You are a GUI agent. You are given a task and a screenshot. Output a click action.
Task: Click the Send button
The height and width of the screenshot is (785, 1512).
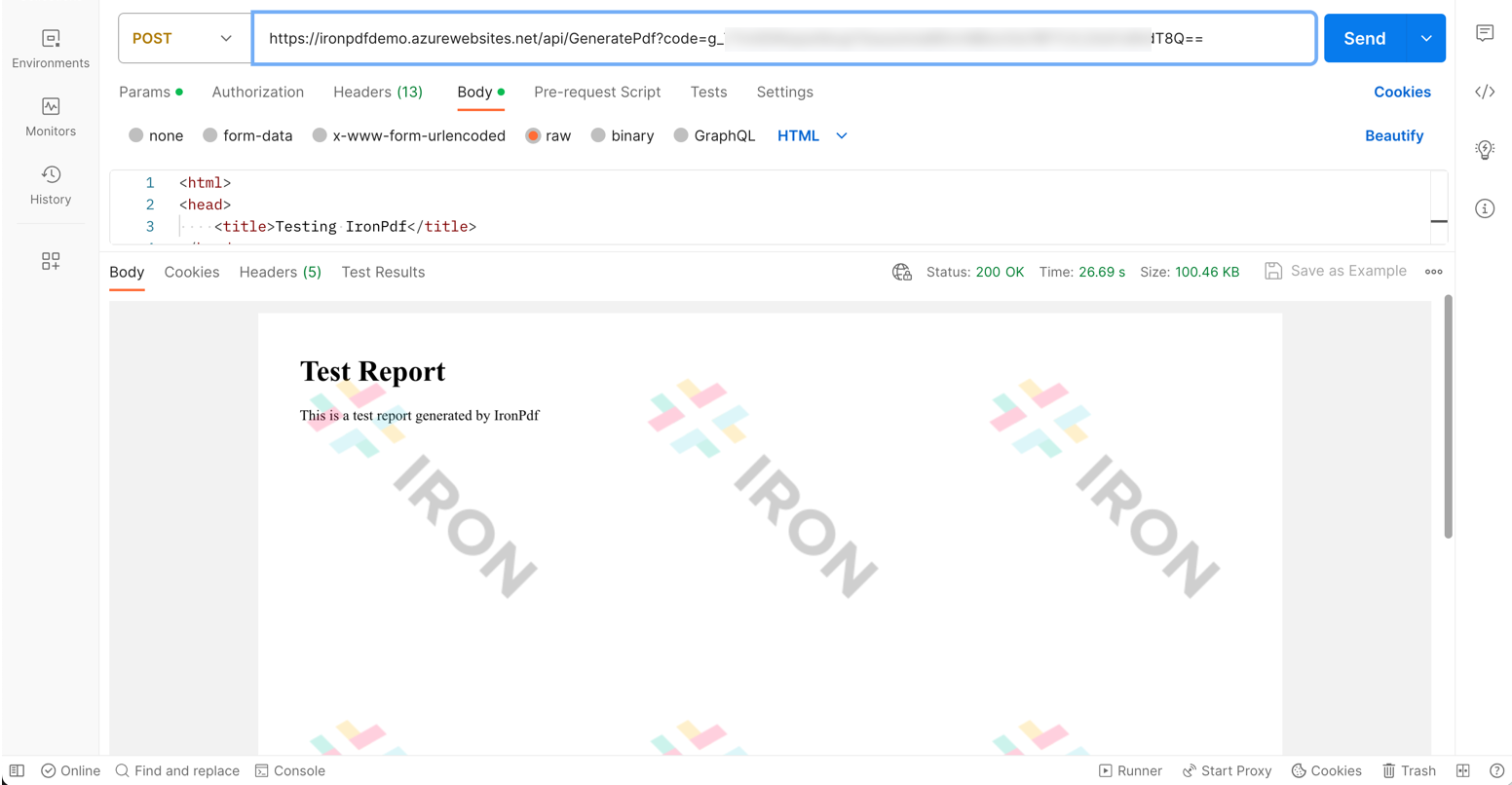coord(1365,38)
